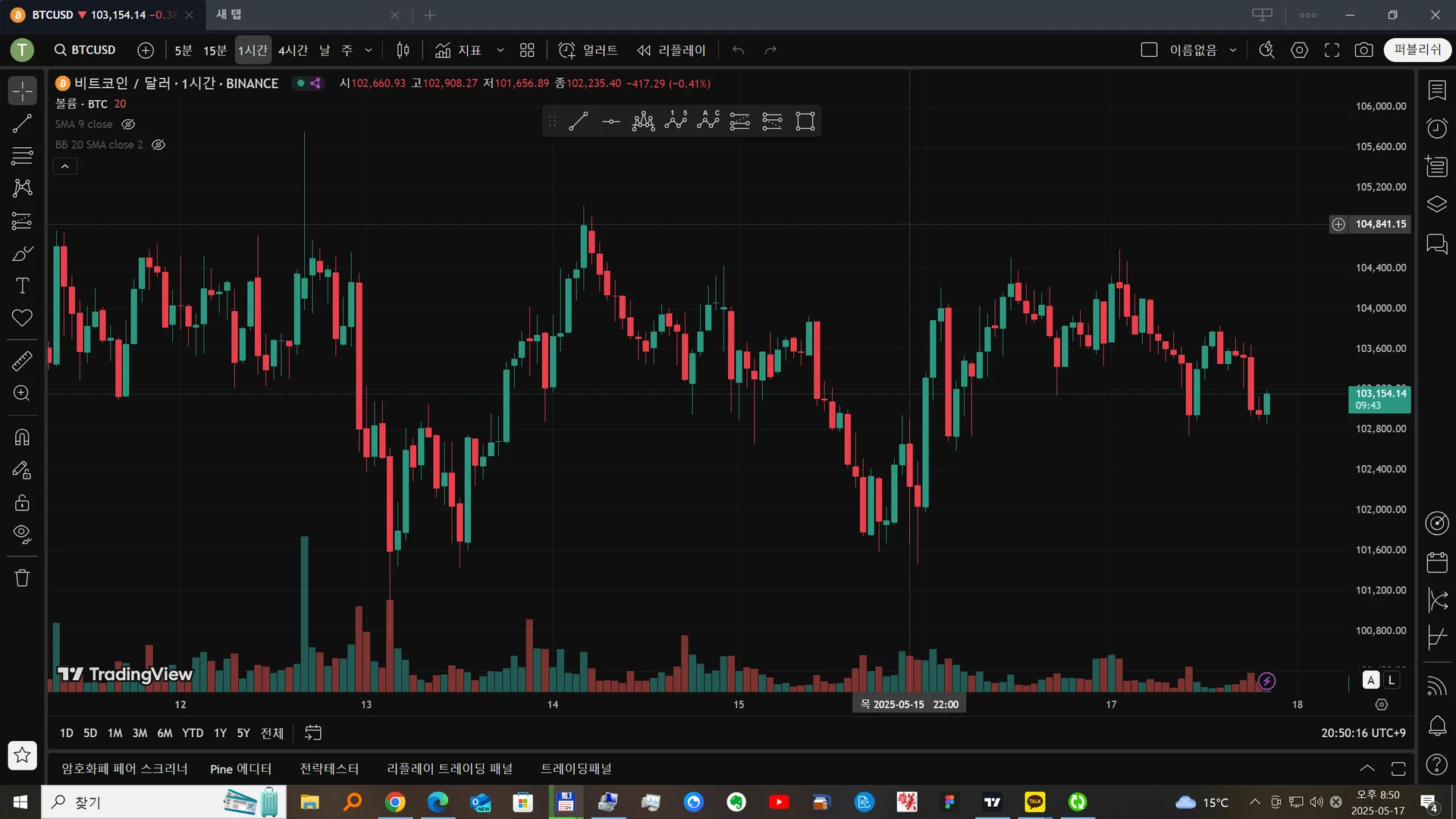
Task: Click the 퍼블리쉬 publish button
Action: pos(1417,50)
